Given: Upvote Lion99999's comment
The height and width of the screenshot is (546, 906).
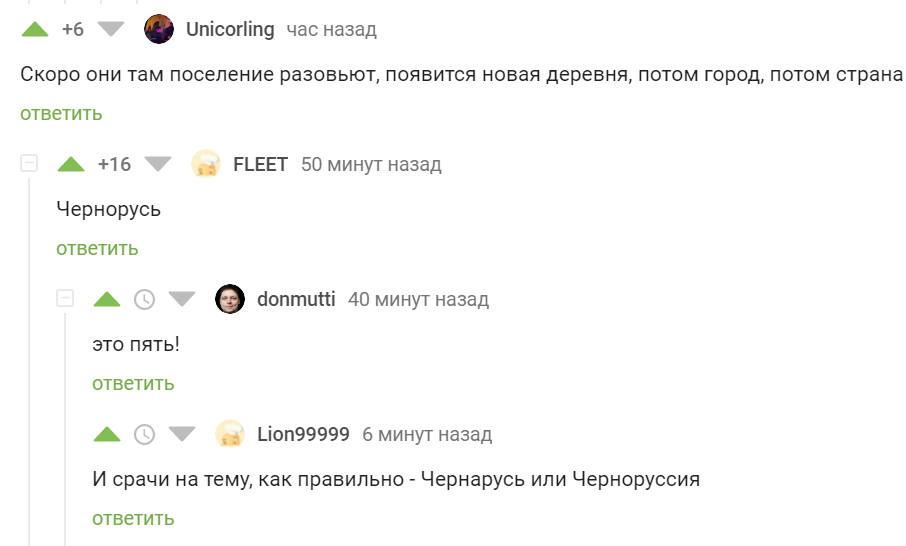Looking at the screenshot, I should [x=107, y=434].
